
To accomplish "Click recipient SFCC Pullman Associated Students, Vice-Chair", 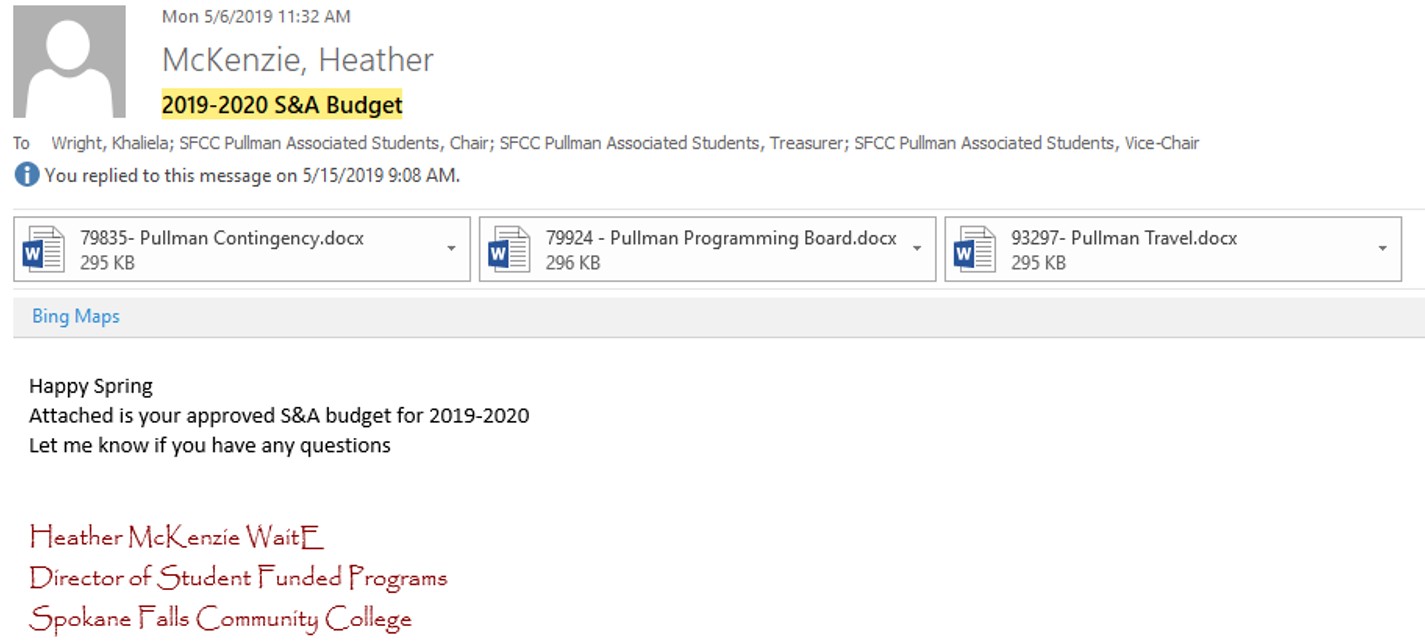I will 1027,143.
